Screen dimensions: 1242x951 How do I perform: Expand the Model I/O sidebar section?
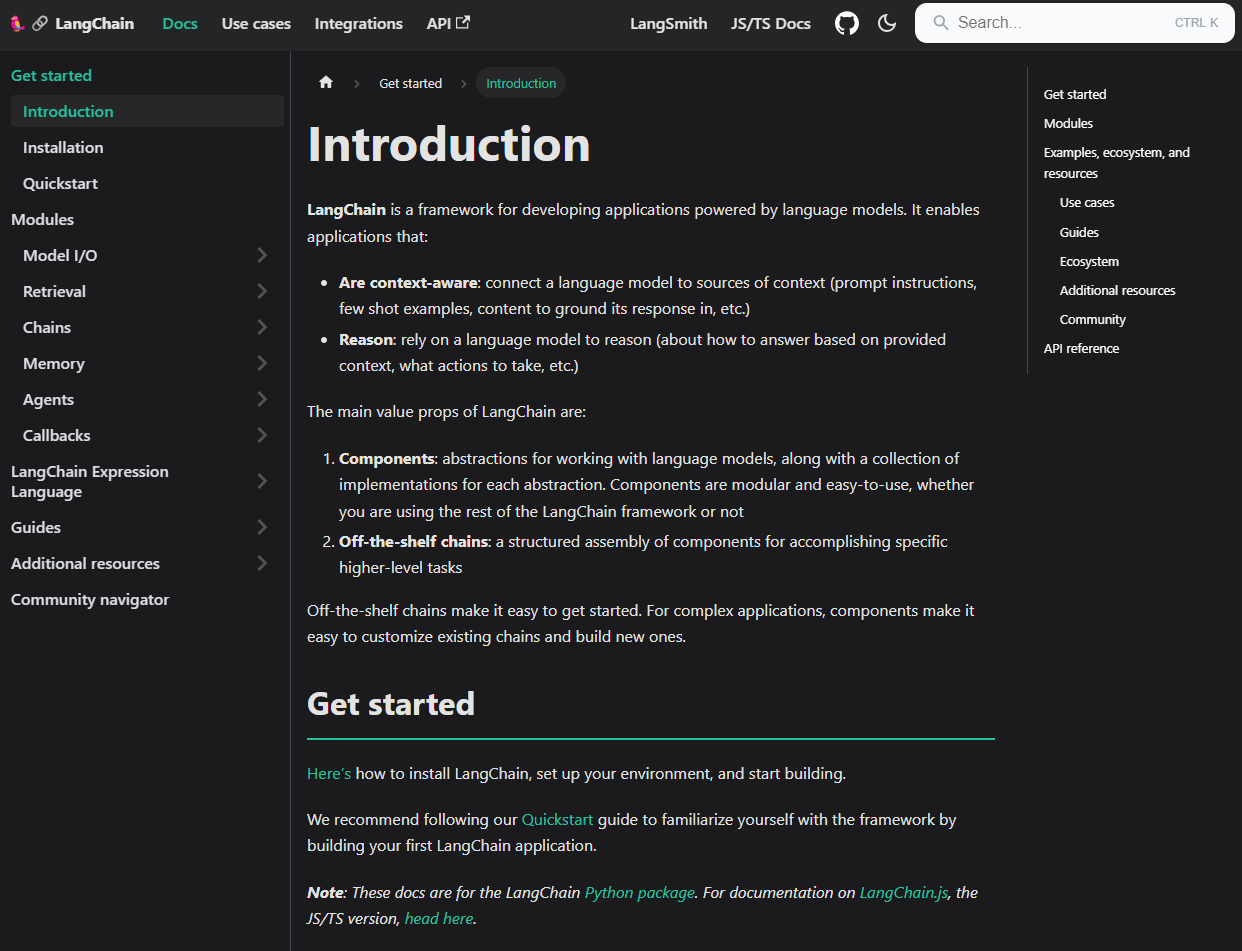click(x=262, y=255)
